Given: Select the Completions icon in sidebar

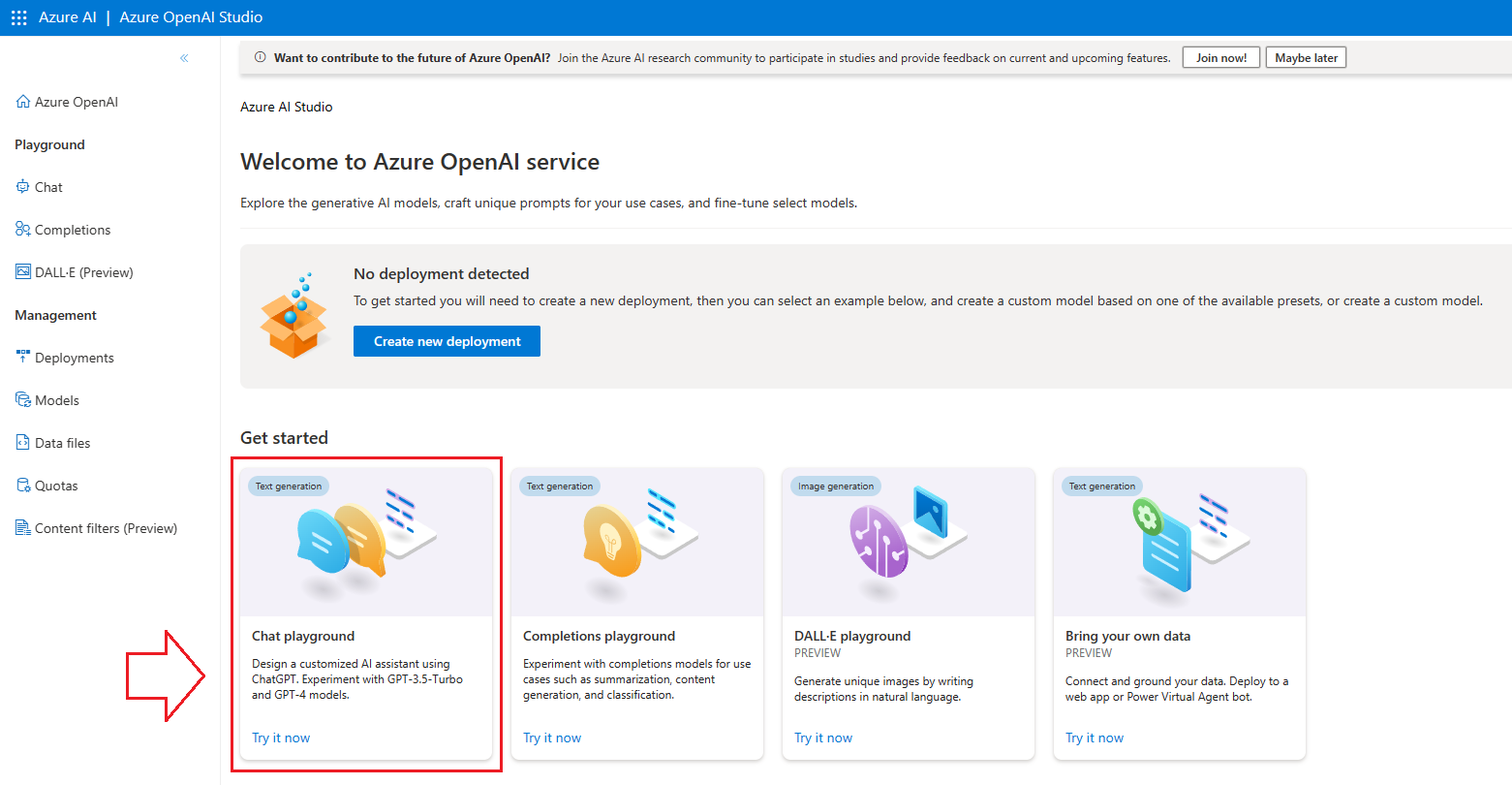Looking at the screenshot, I should point(23,230).
